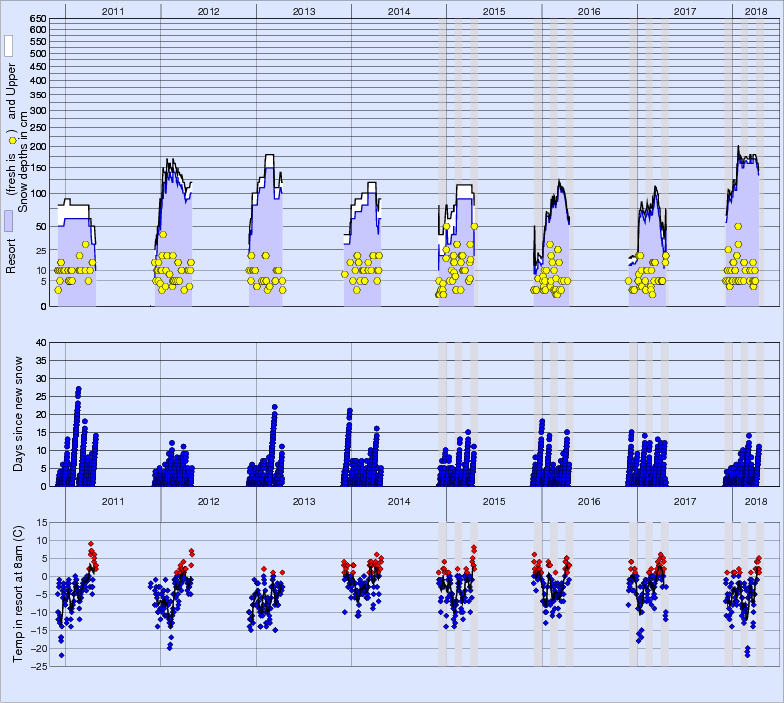
Task: Select 2014 in the top year header
Action: pos(398,10)
